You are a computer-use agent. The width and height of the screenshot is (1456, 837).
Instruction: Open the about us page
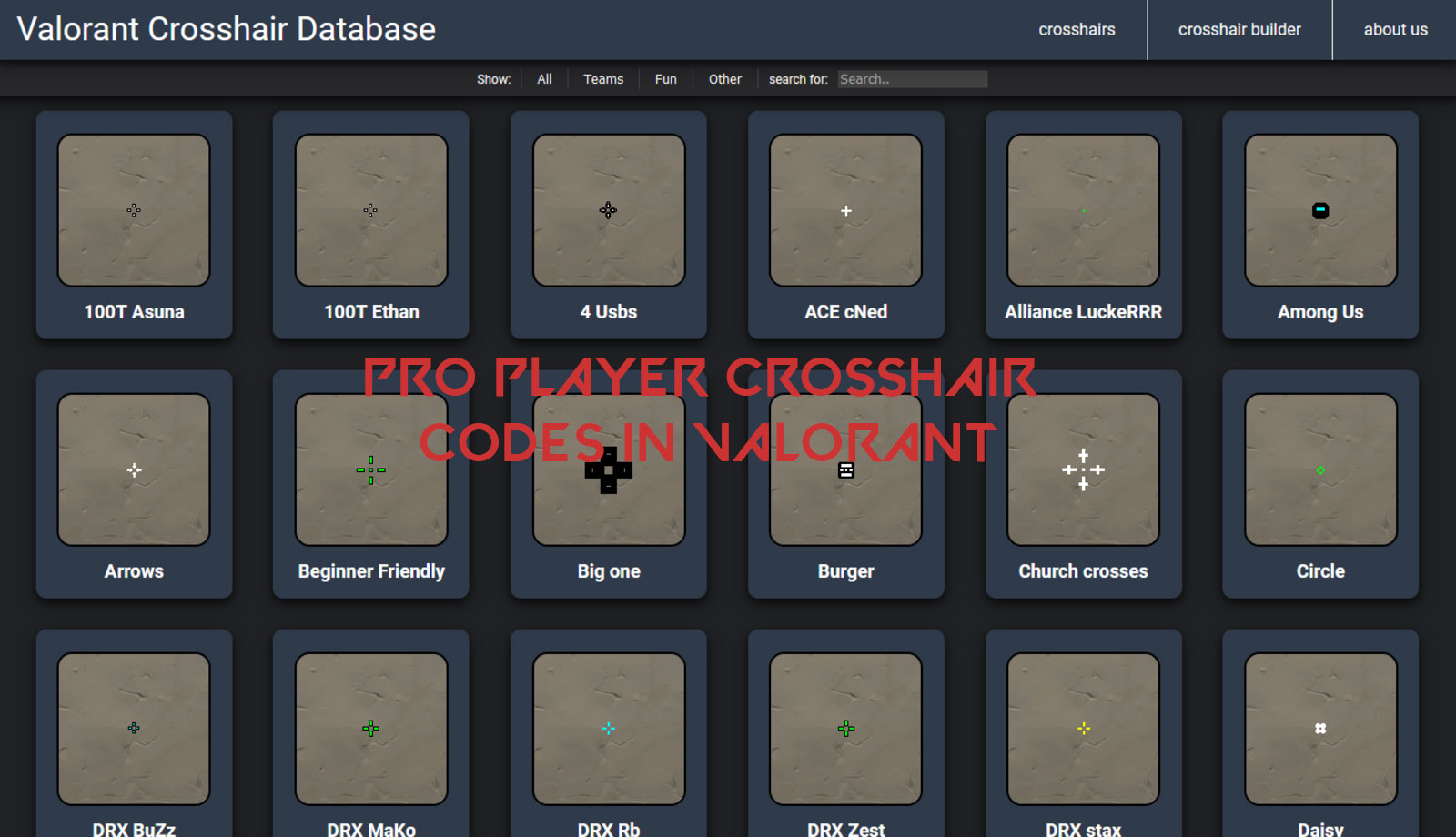coord(1395,29)
